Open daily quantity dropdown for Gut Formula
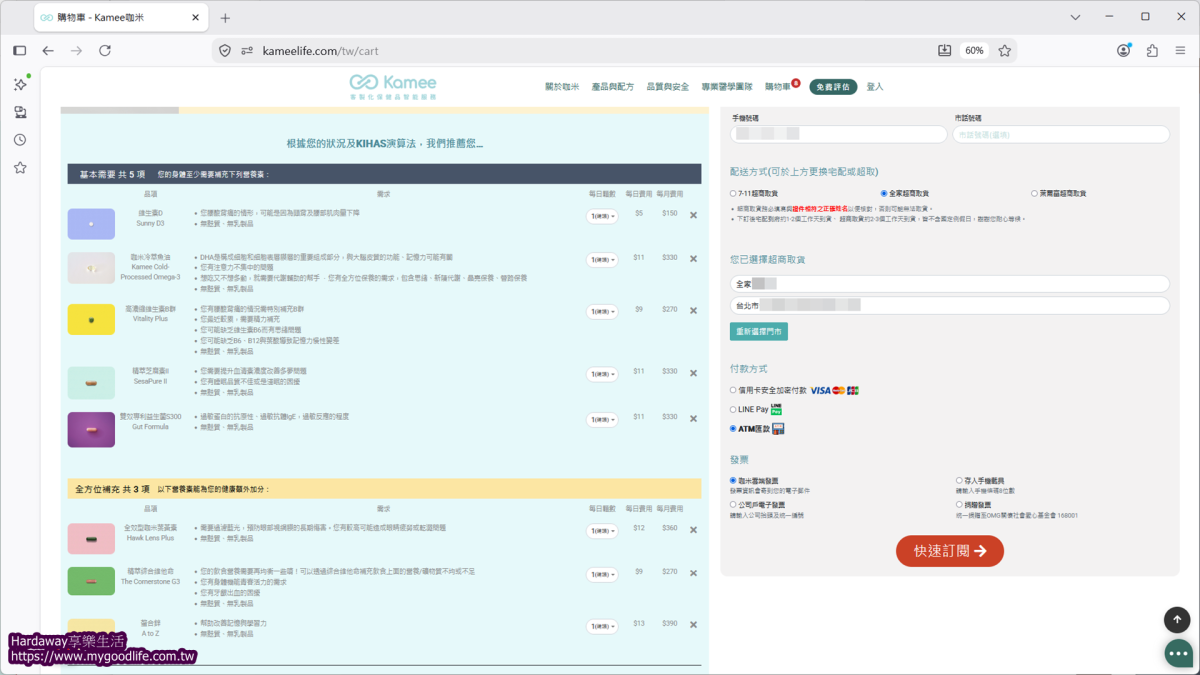 [602, 418]
